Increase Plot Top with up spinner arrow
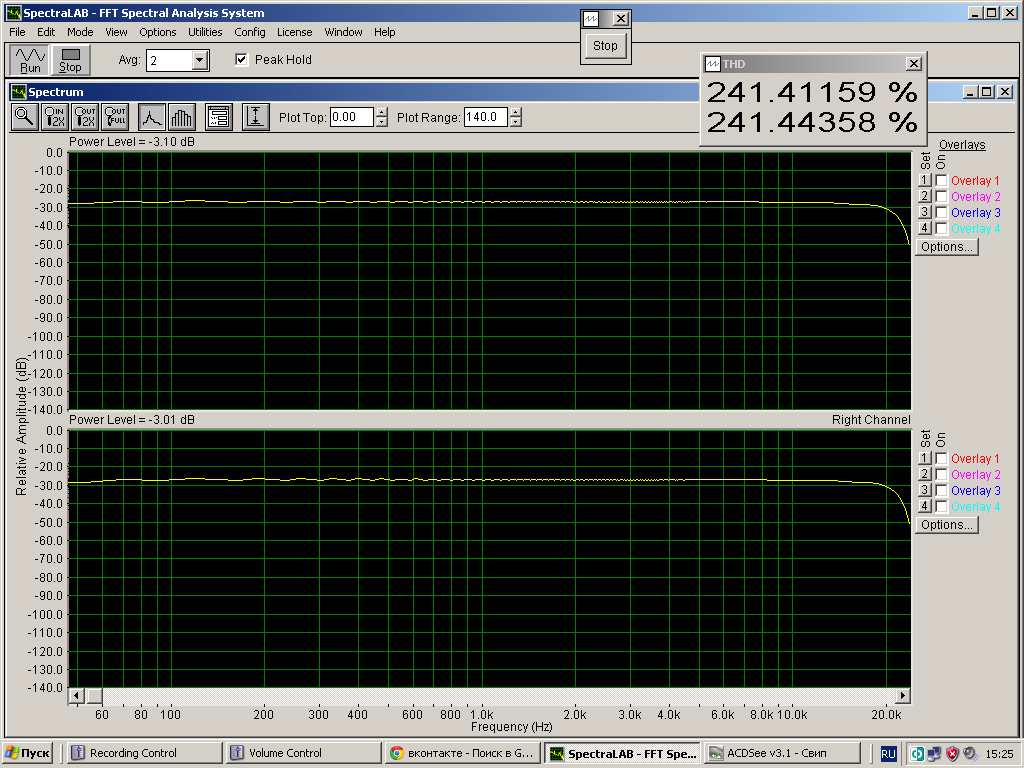The image size is (1024, 768). click(x=381, y=112)
